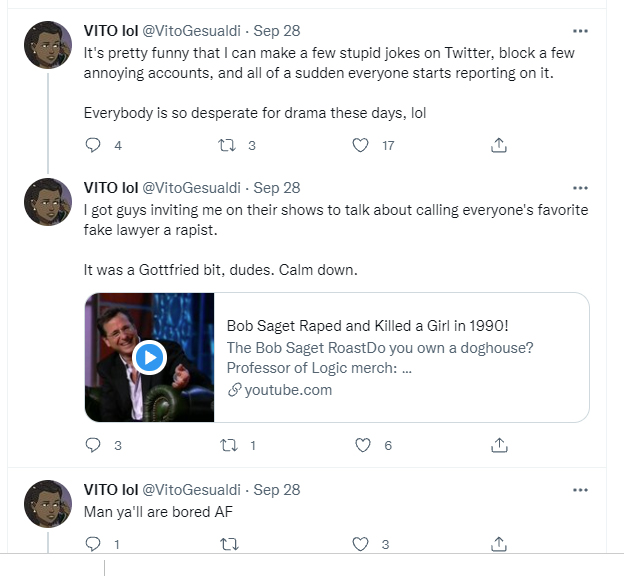Reply to the 'bored AF' tweet
This screenshot has width=624, height=576.
[94, 545]
